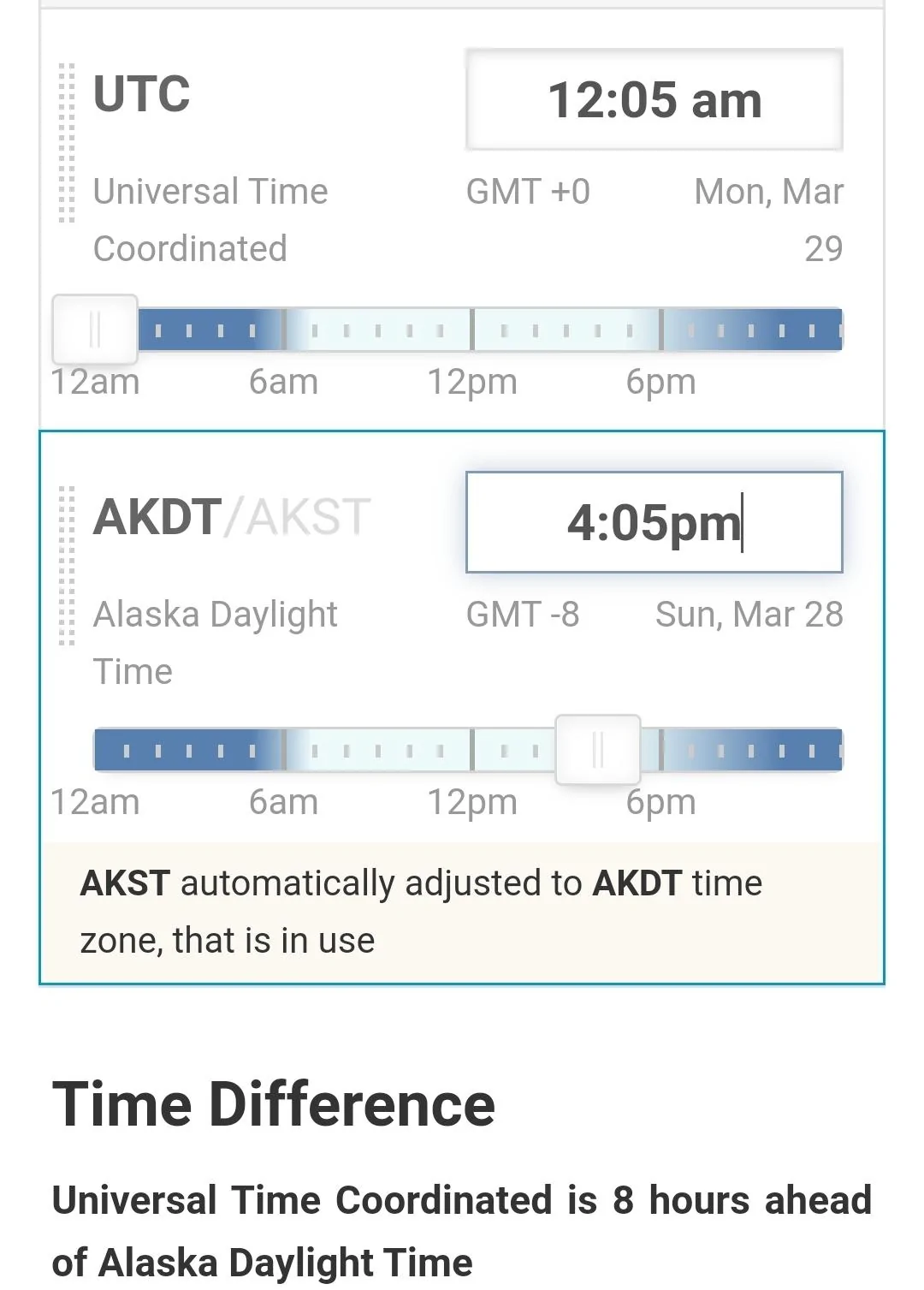This screenshot has height=1290, width=924.
Task: Click the UTC row drag handle
Action: point(67,143)
